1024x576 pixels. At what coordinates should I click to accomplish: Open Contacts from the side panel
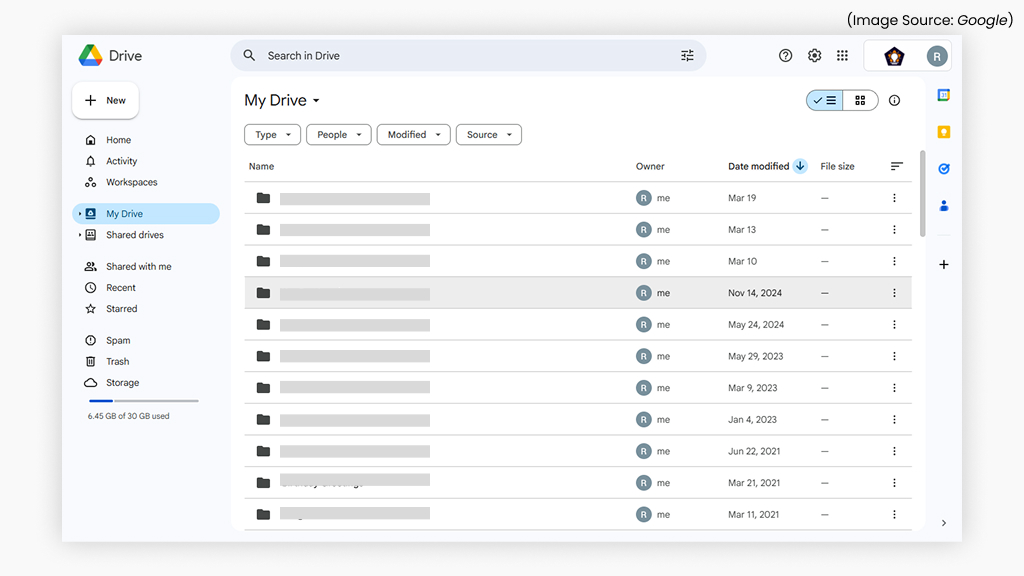coord(943,206)
